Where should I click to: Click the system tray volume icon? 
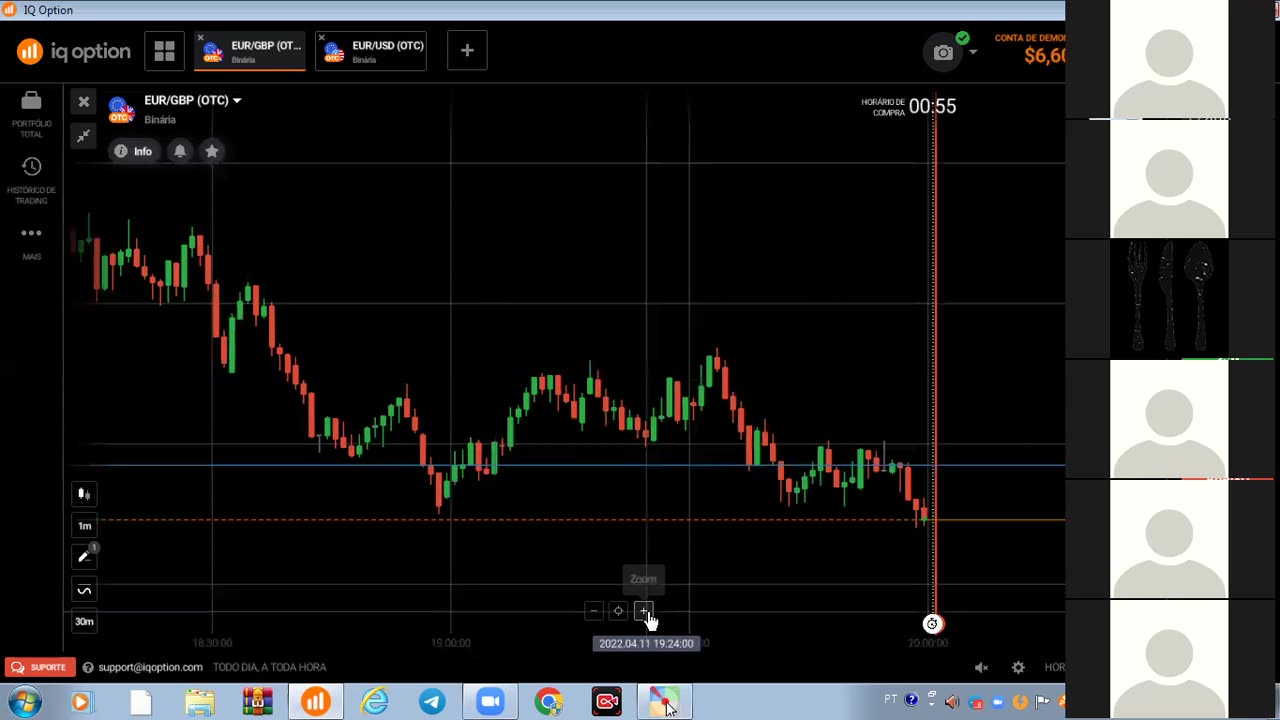tap(951, 702)
